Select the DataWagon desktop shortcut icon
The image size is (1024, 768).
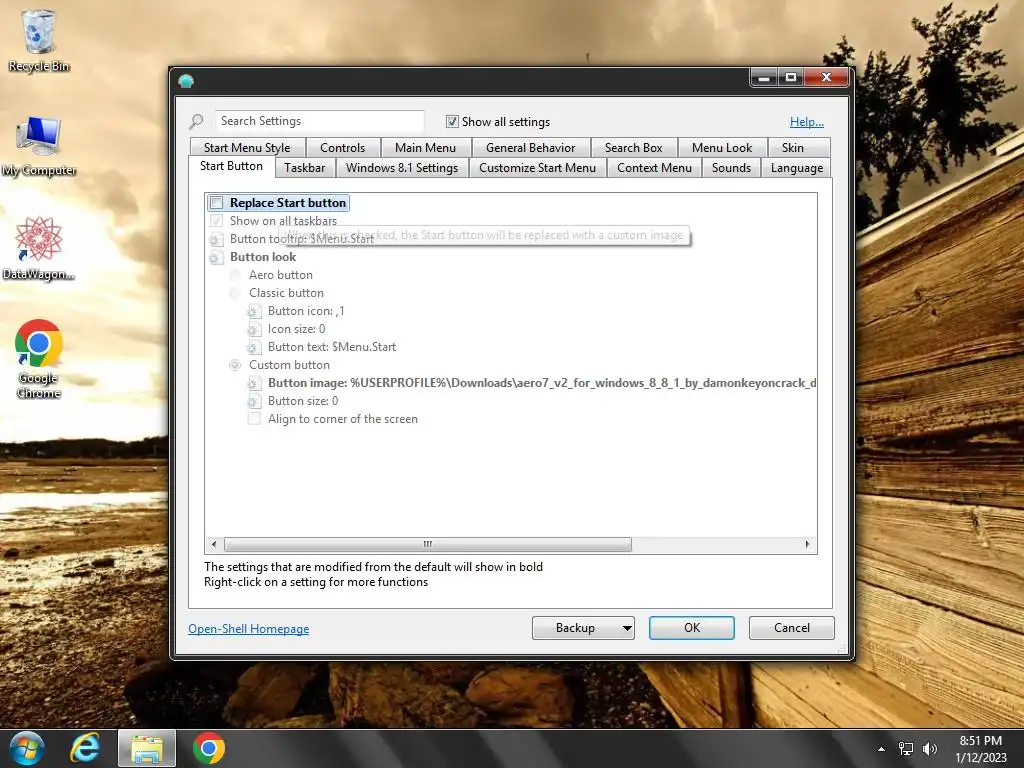39,248
